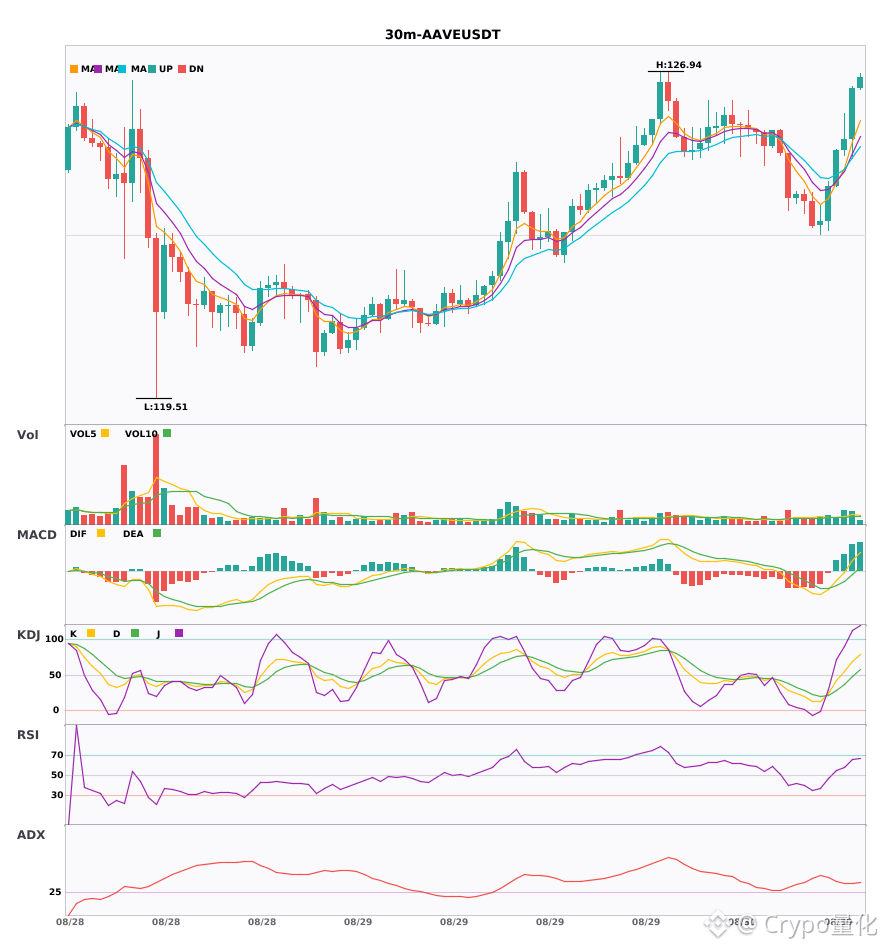
Task: Click the 50 value on RSI axis
Action: 58,775
